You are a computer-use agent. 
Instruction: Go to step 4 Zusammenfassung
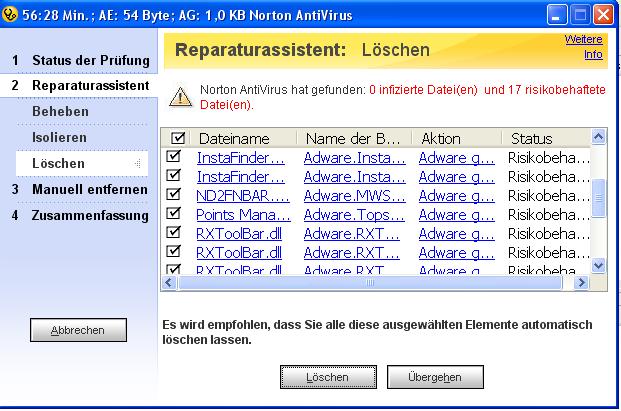(79, 215)
